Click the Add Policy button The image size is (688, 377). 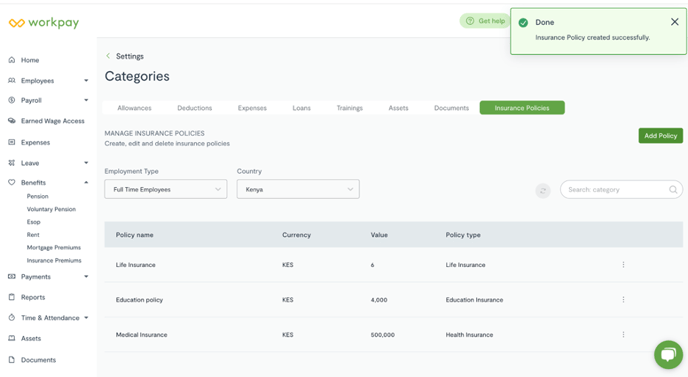(660, 136)
